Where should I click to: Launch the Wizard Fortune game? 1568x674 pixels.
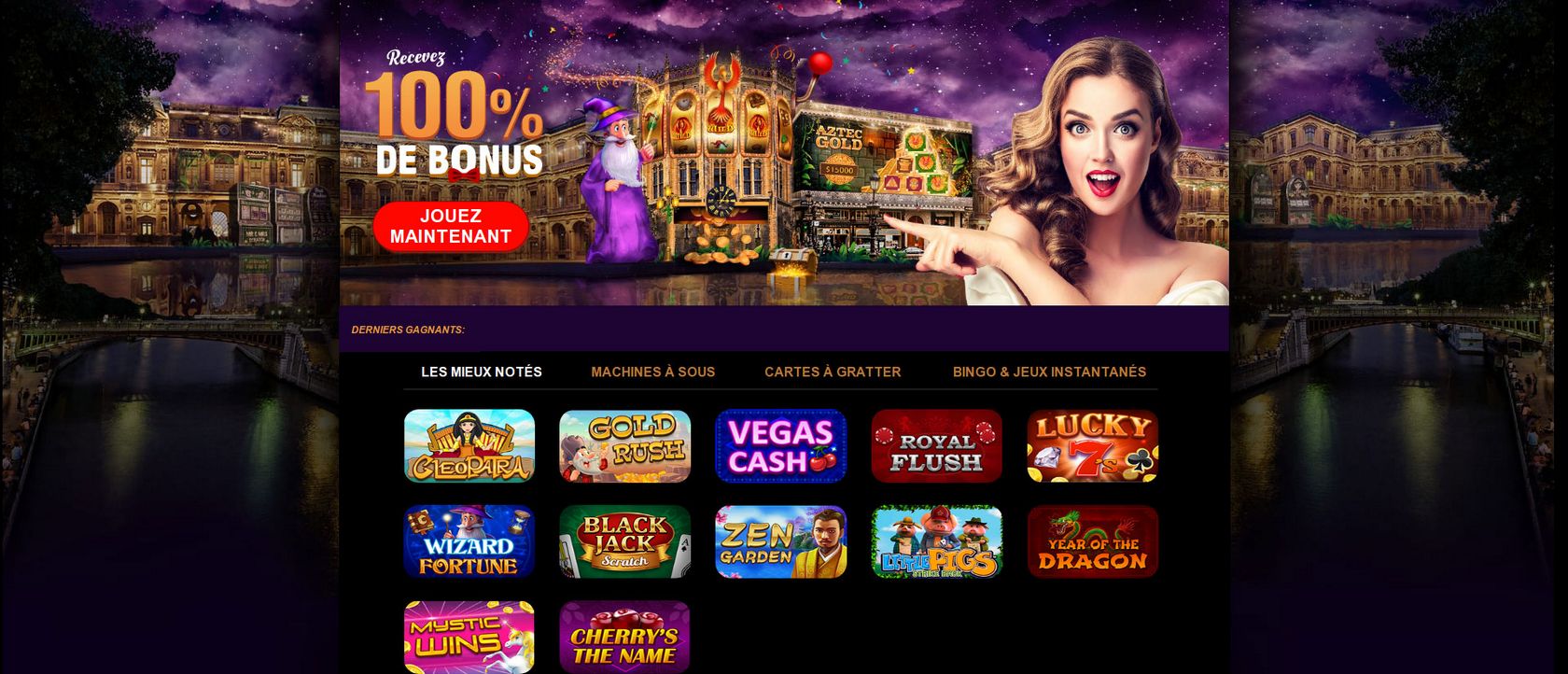click(x=469, y=542)
